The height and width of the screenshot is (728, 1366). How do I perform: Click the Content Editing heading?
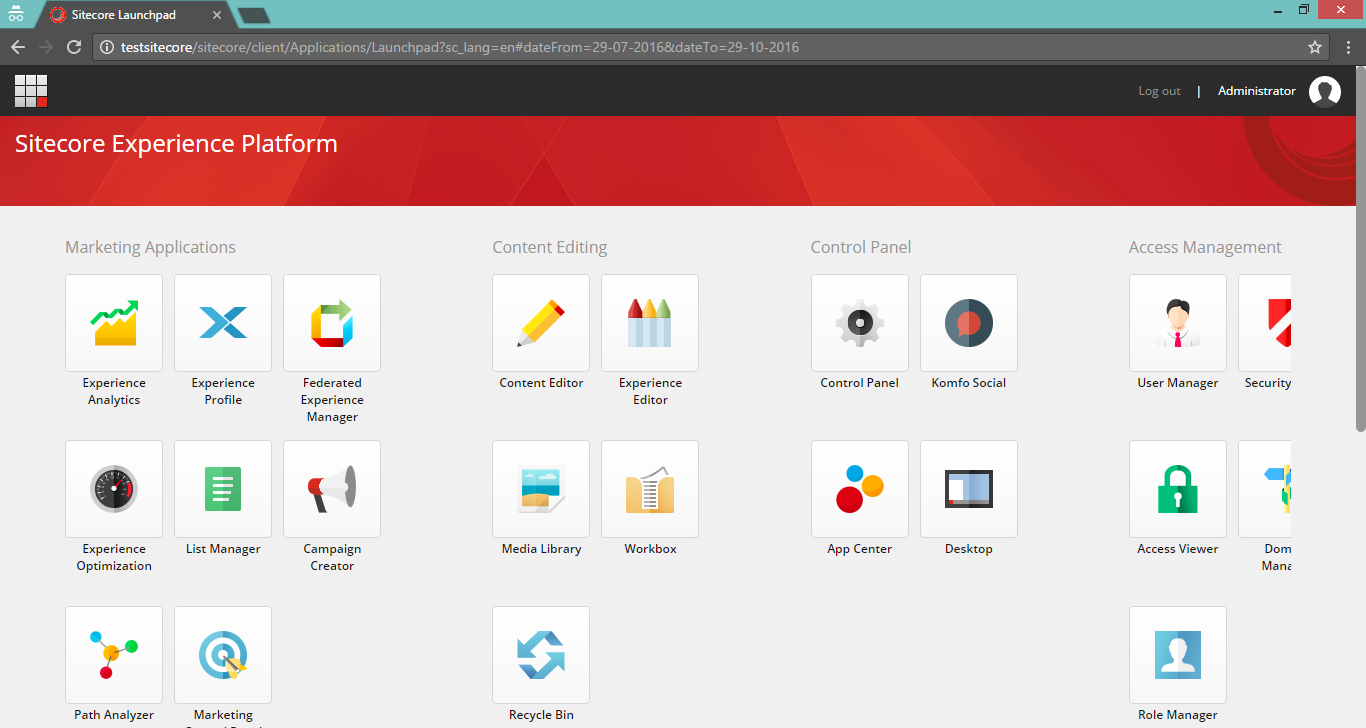pos(550,247)
